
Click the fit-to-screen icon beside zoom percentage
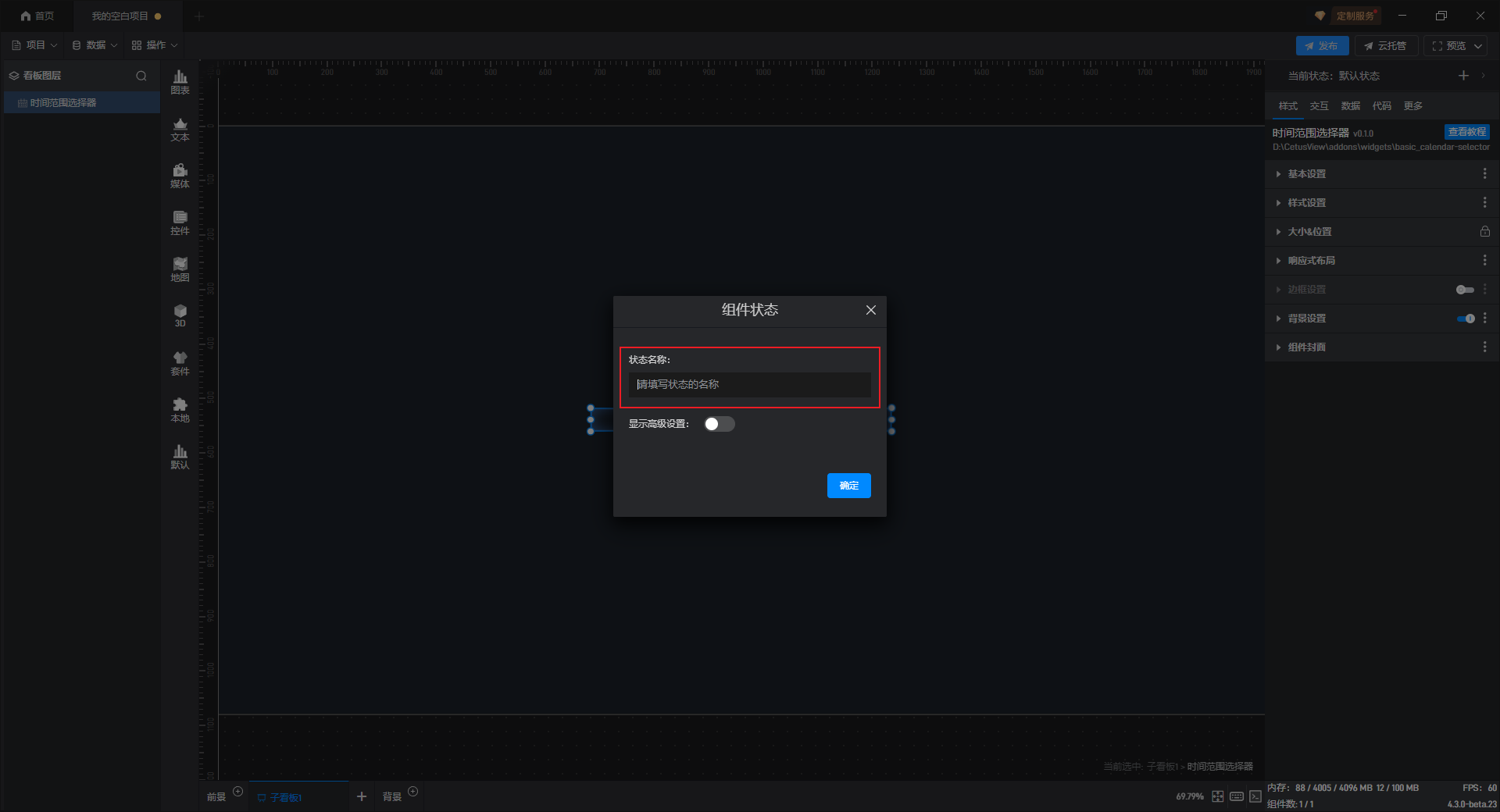click(1218, 796)
